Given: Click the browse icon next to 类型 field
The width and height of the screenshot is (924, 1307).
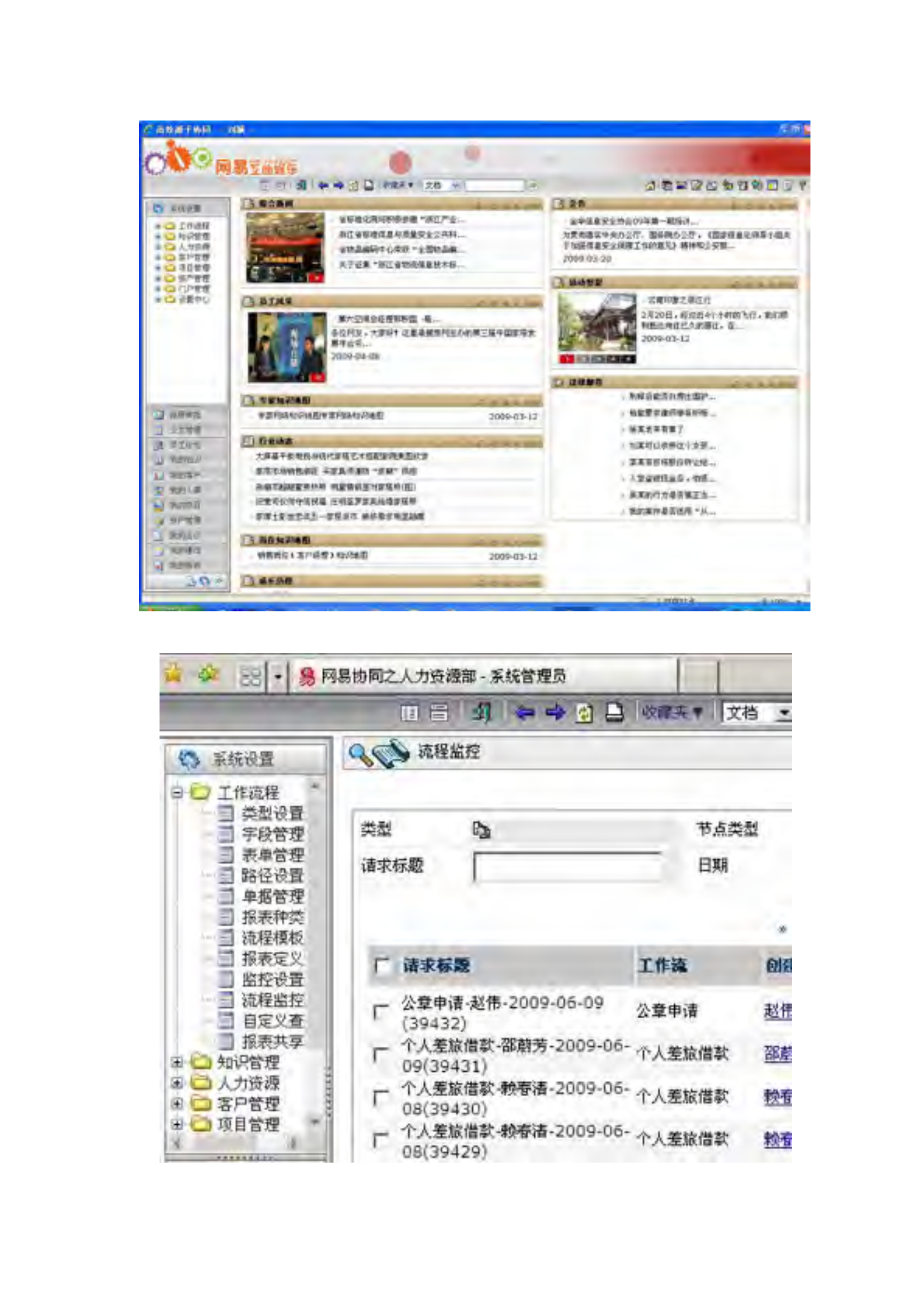Looking at the screenshot, I should pos(482,830).
